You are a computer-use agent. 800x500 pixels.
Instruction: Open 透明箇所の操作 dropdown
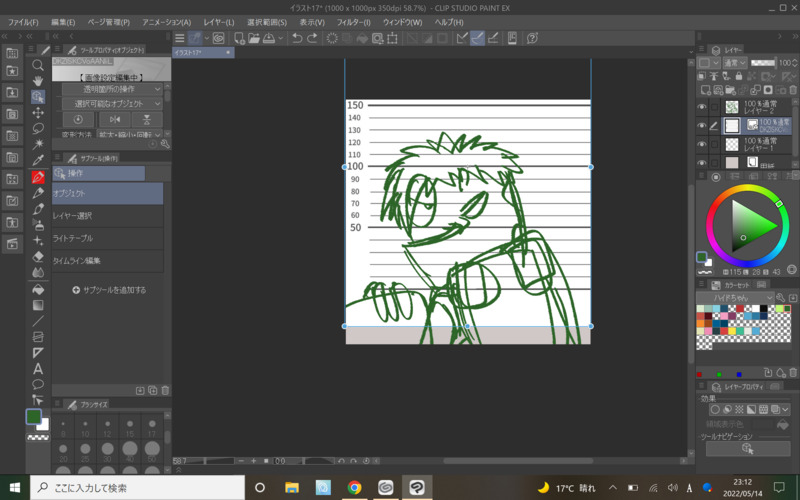coord(112,89)
